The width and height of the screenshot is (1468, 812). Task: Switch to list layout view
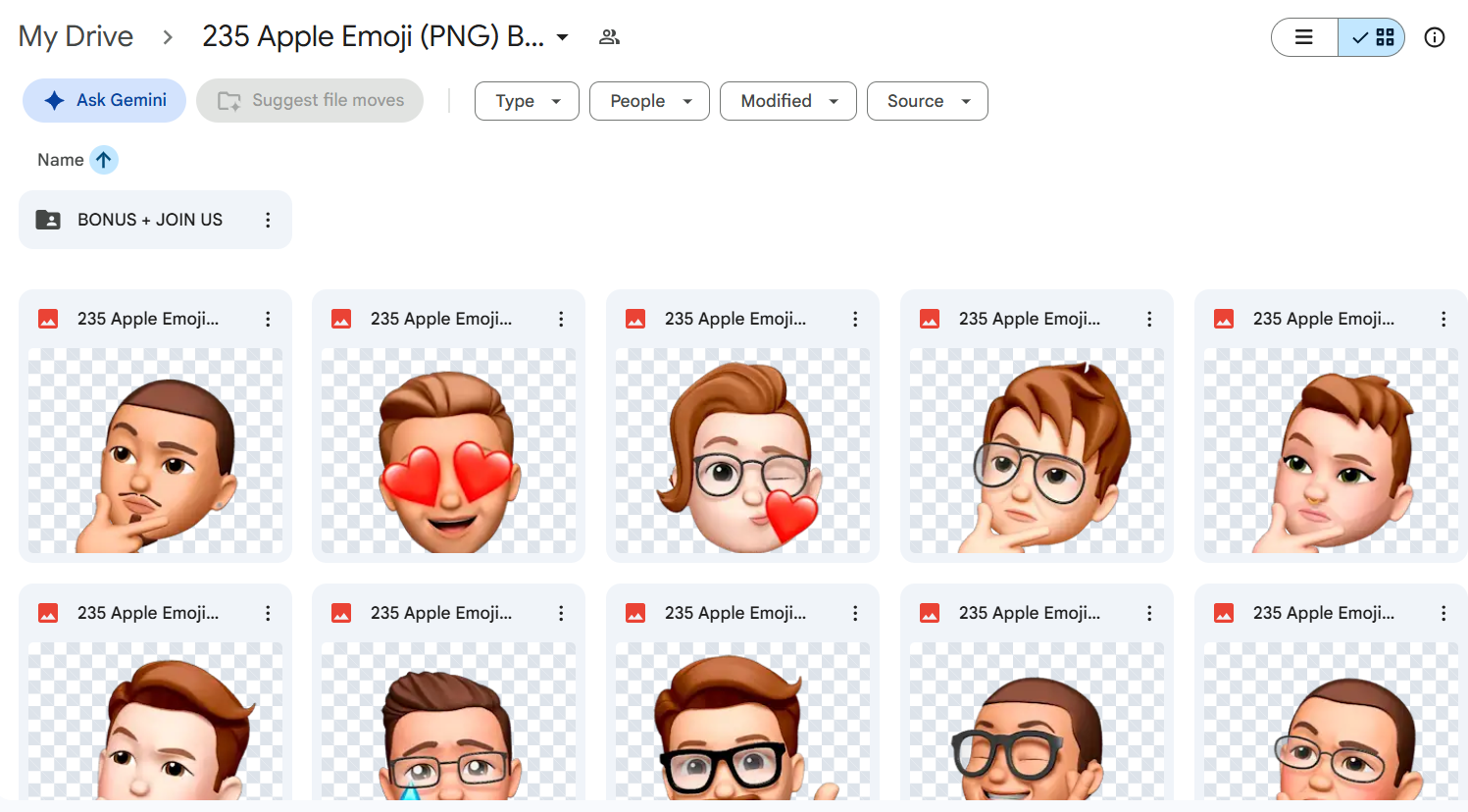[1304, 37]
